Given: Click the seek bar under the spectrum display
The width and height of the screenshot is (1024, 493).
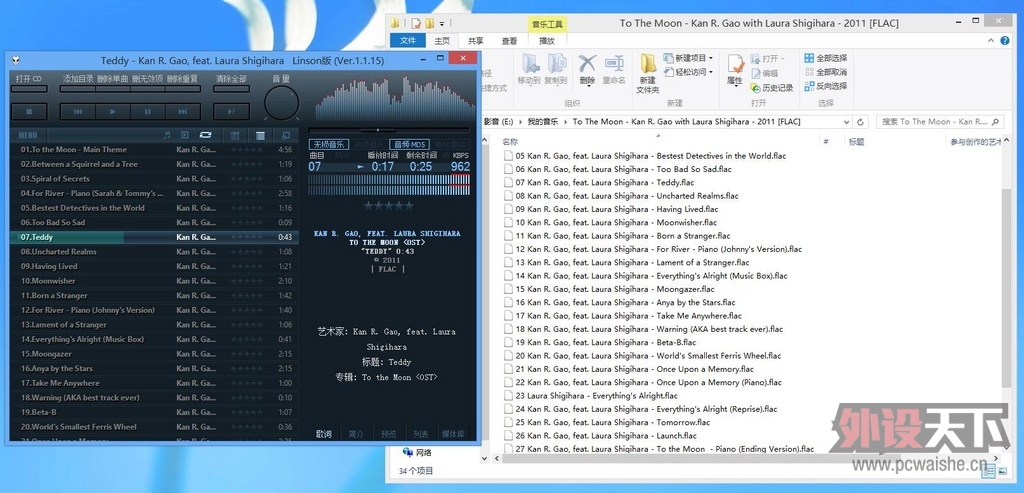Looking at the screenshot, I should coord(389,130).
